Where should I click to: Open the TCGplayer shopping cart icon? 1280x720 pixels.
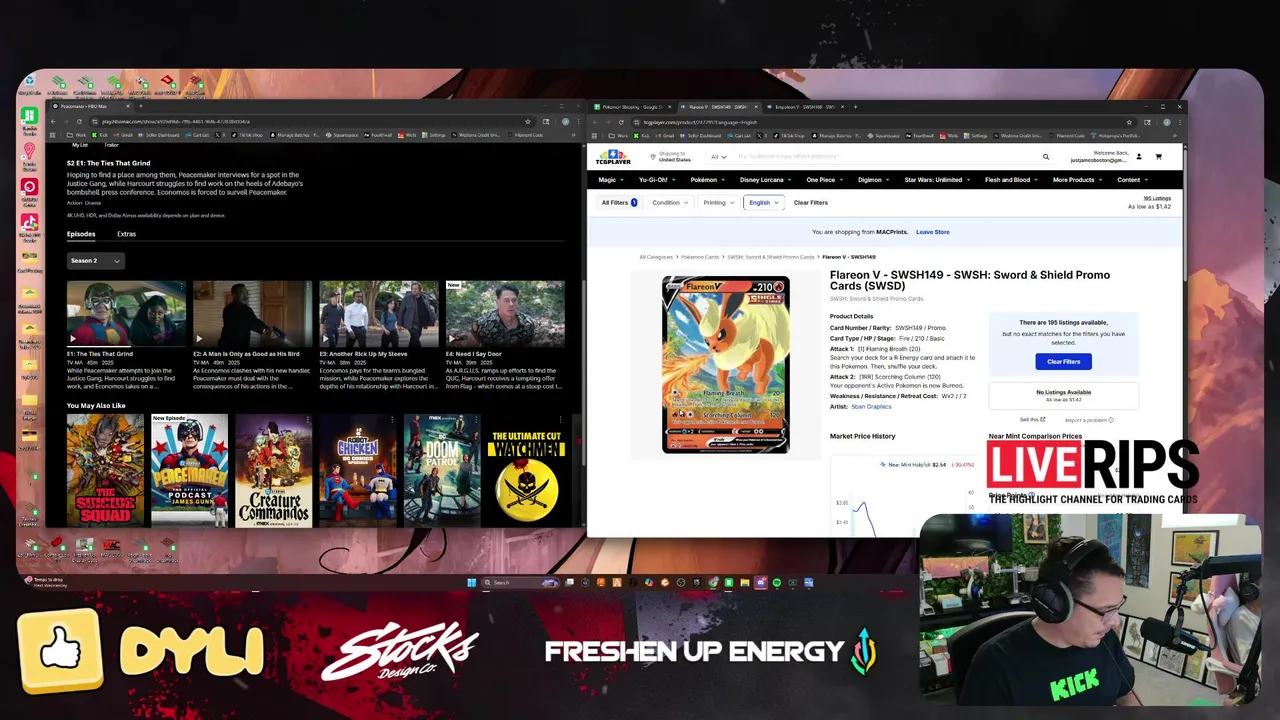(x=1158, y=157)
